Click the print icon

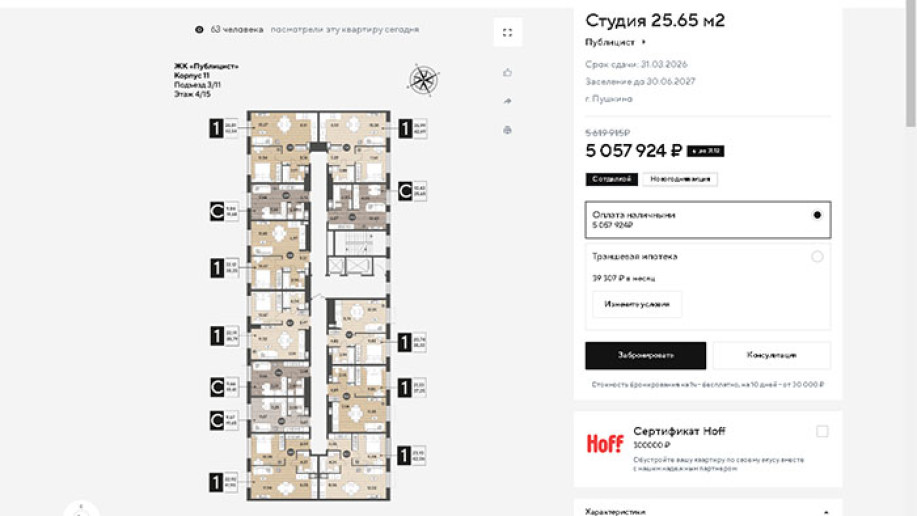click(508, 130)
